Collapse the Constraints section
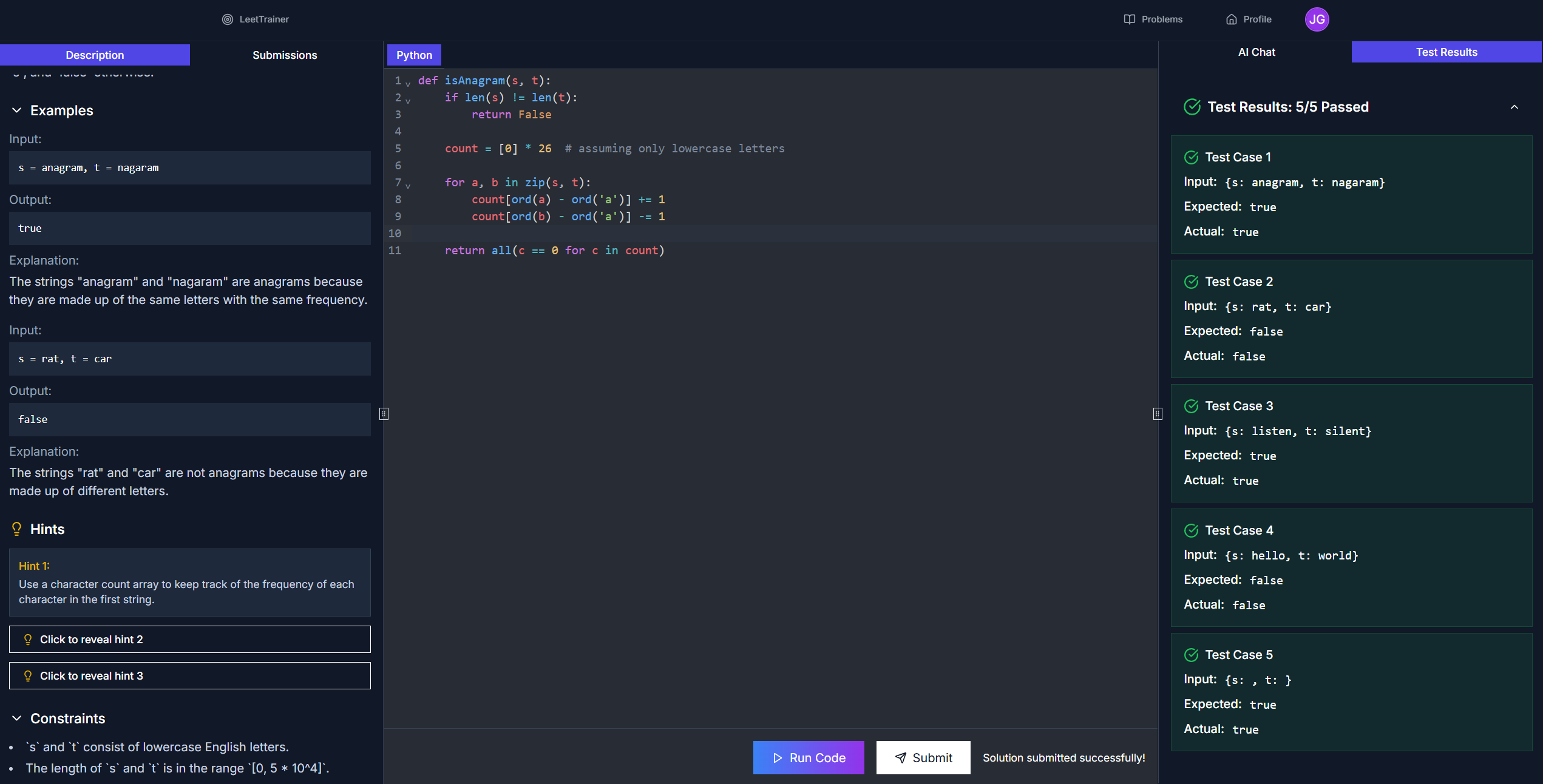Viewport: 1543px width, 784px height. click(x=17, y=718)
